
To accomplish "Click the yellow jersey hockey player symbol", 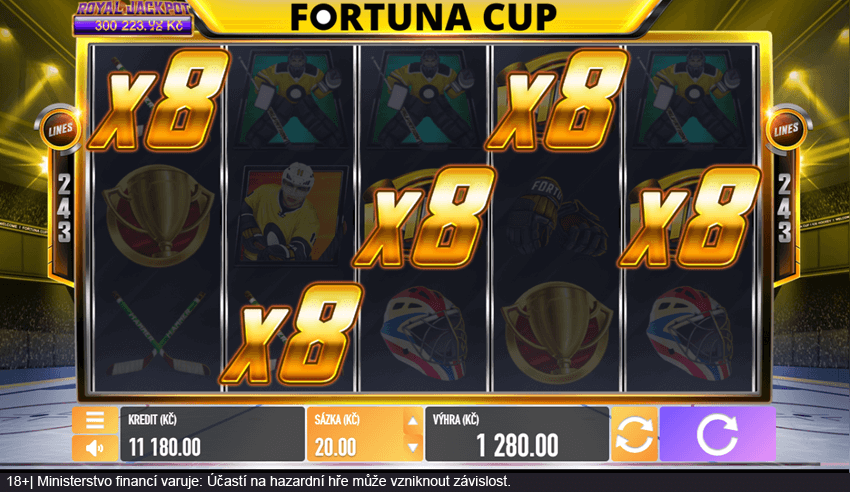I will click(291, 215).
